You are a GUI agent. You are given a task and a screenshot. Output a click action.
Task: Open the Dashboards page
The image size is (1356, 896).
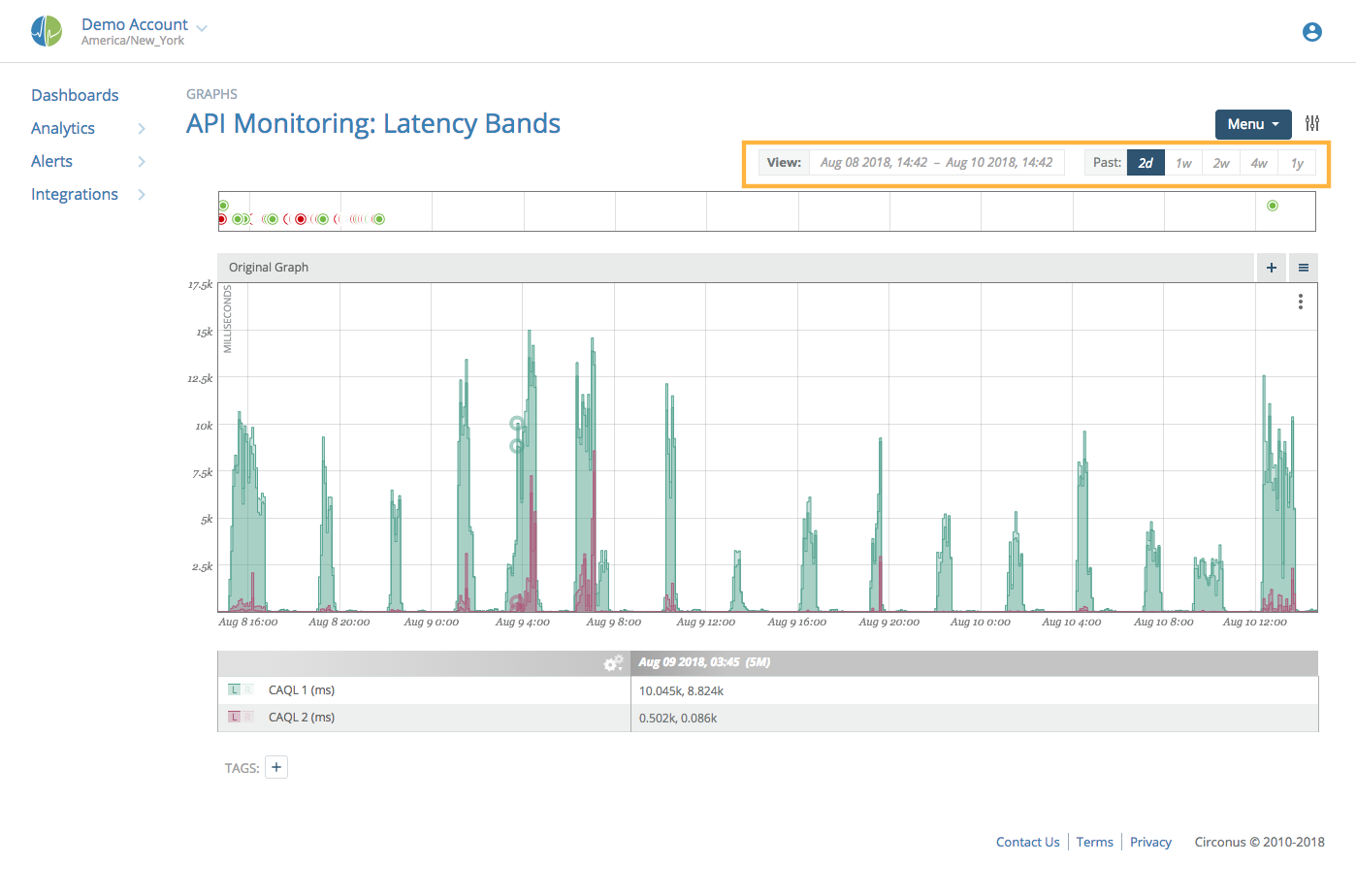[x=75, y=94]
